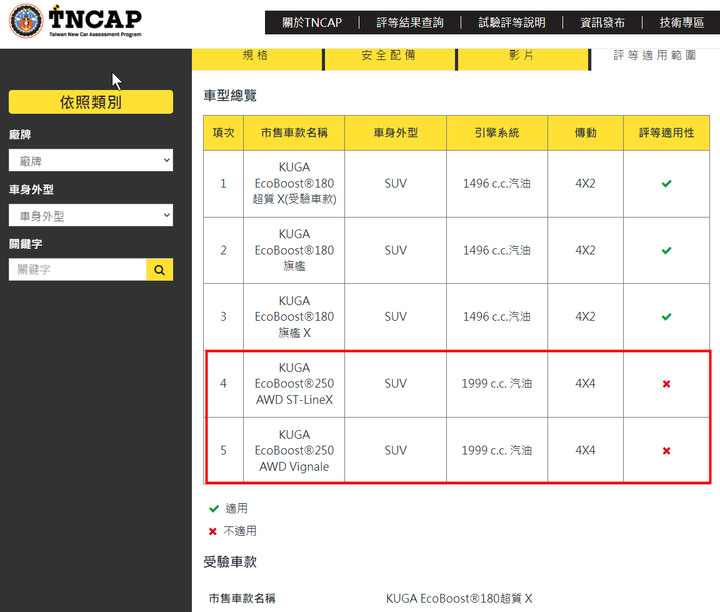Switch to the 影片 tab
This screenshot has height=612, width=720.
[523, 59]
